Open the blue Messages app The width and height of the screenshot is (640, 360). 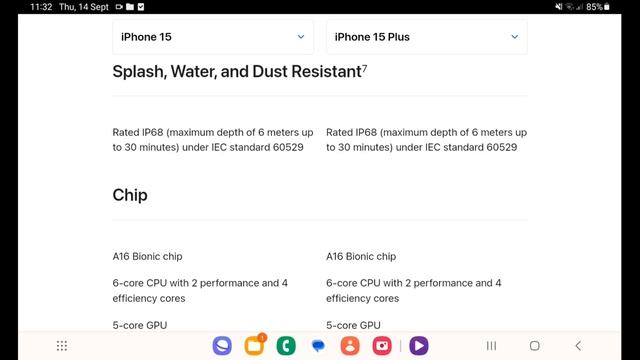[x=318, y=346]
